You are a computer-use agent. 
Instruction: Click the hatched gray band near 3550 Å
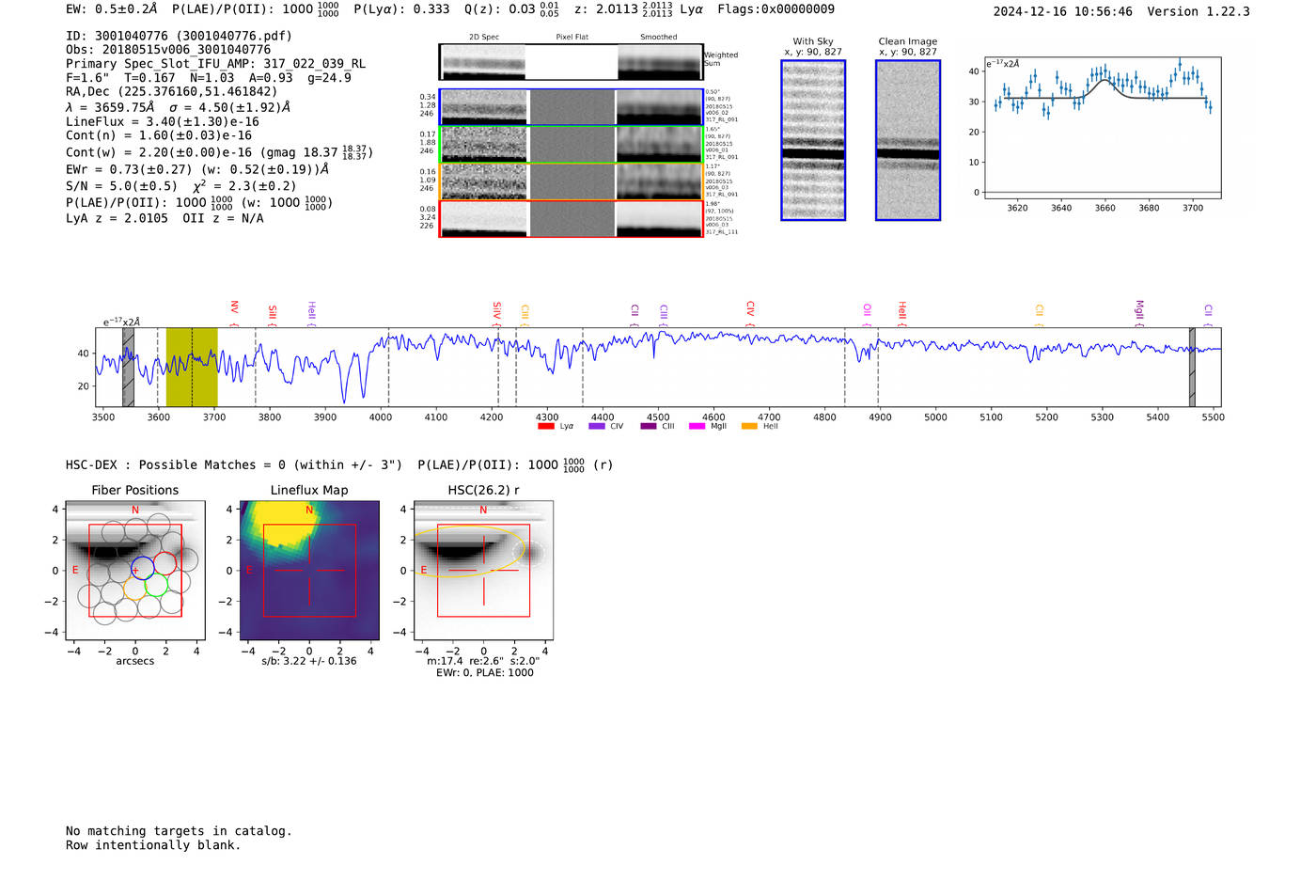[128, 367]
